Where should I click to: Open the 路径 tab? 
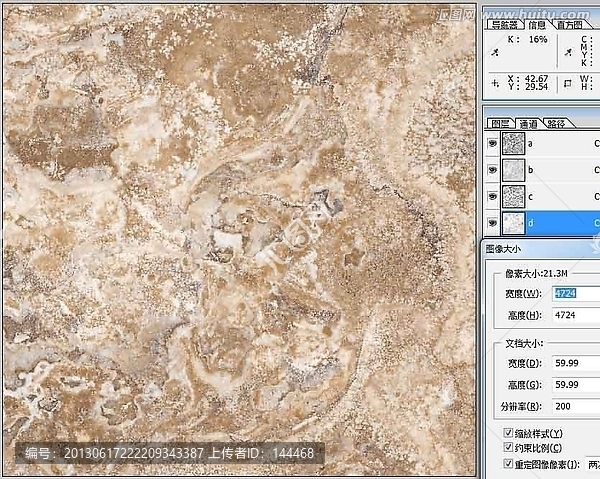tap(557, 124)
